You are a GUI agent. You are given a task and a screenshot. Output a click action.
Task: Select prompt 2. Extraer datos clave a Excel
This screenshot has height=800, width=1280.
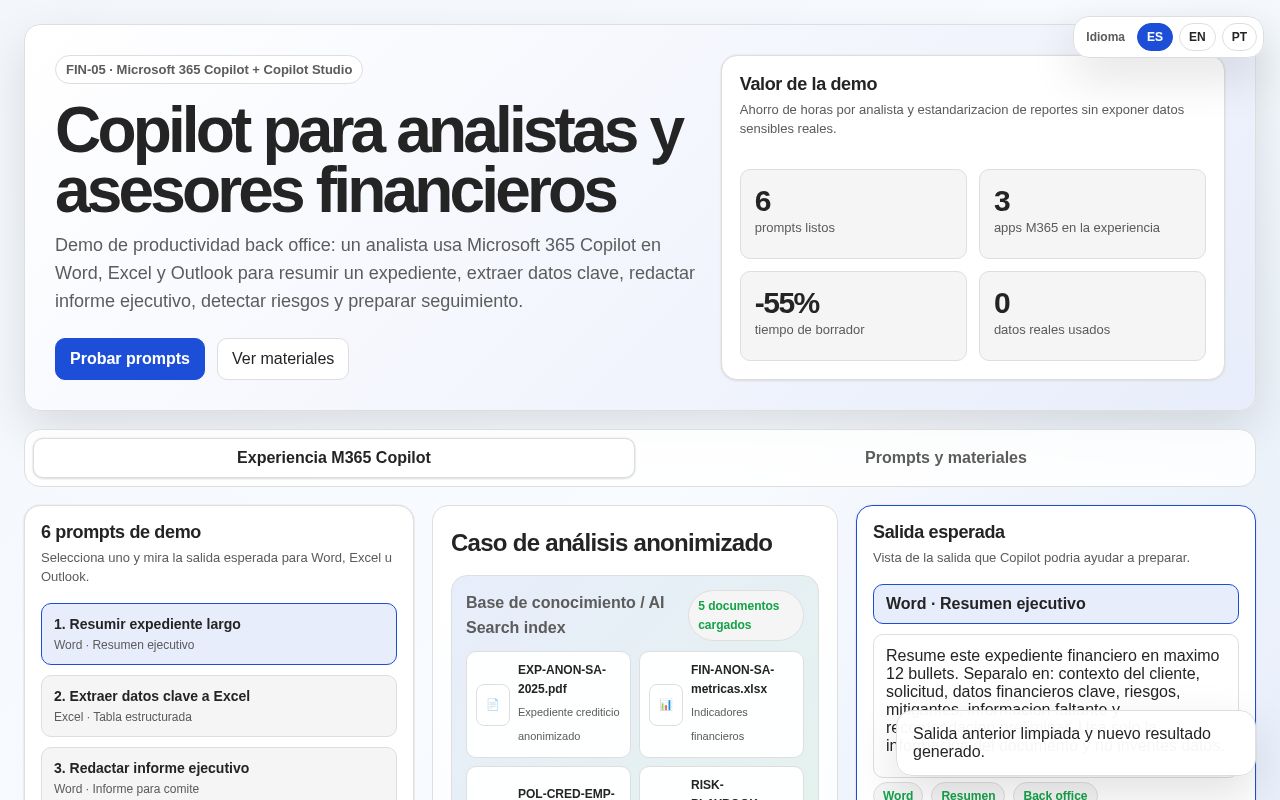[219, 706]
